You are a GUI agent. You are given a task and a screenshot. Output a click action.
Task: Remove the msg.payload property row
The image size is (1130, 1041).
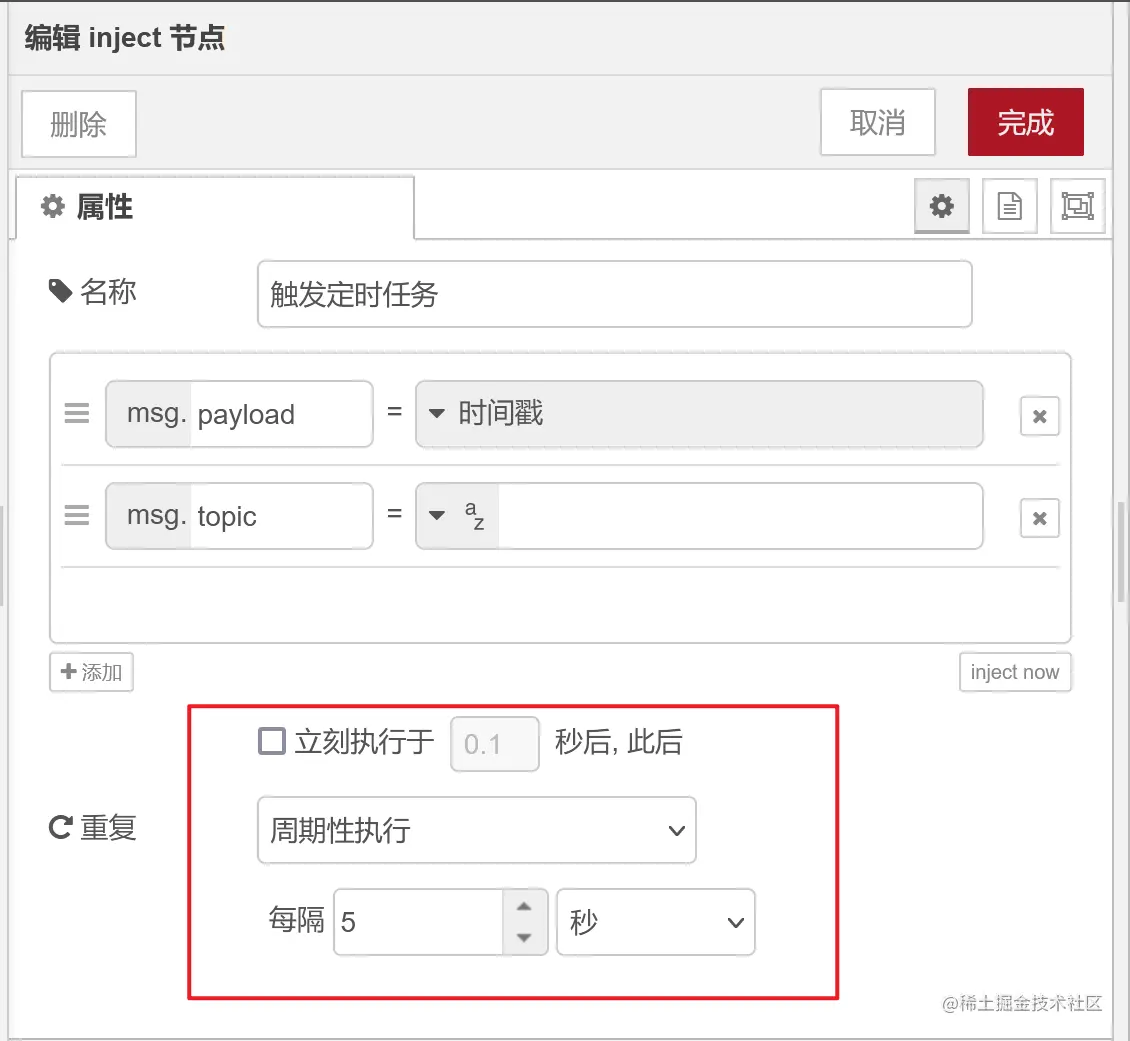(x=1039, y=416)
